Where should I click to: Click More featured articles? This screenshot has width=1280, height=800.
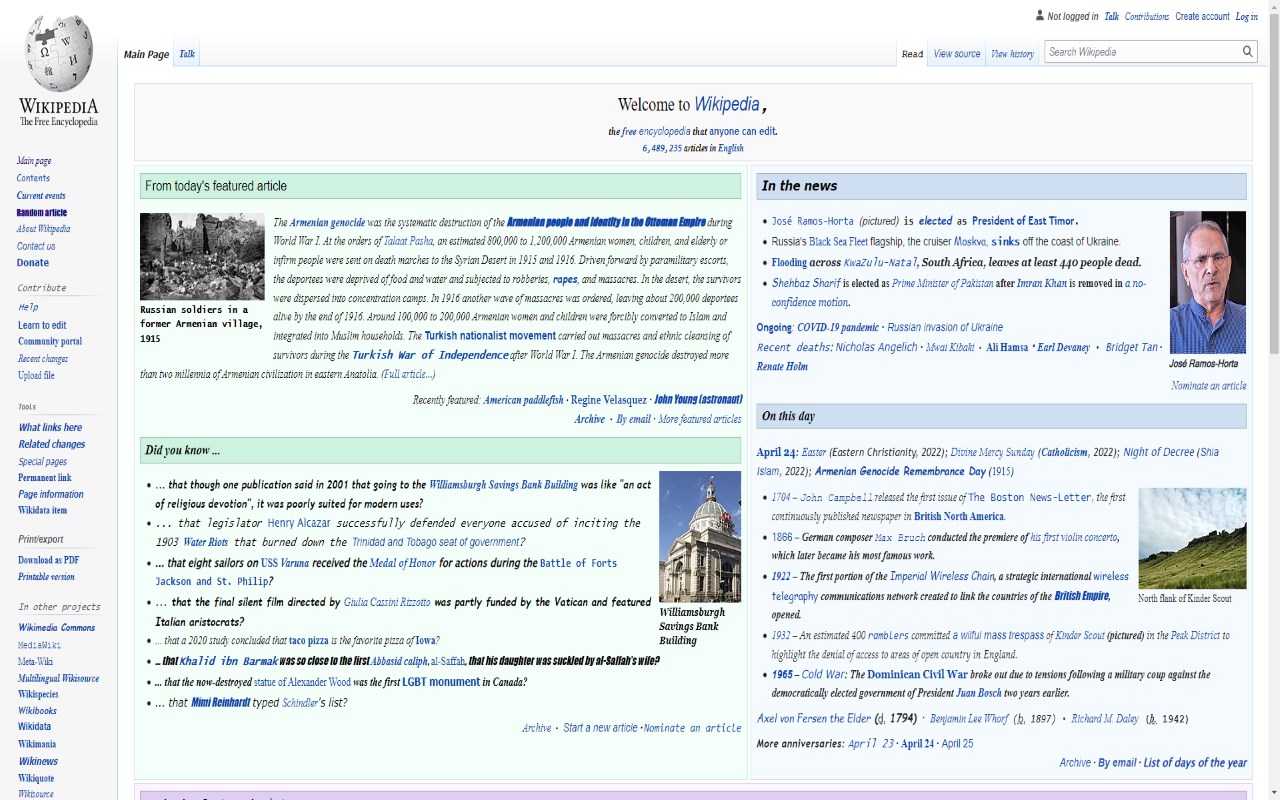pos(700,419)
